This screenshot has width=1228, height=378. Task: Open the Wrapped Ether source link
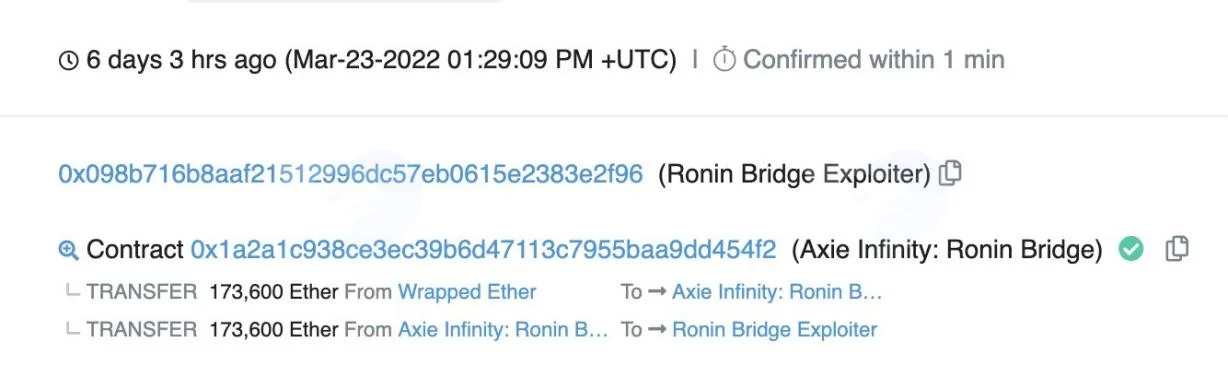tap(467, 292)
